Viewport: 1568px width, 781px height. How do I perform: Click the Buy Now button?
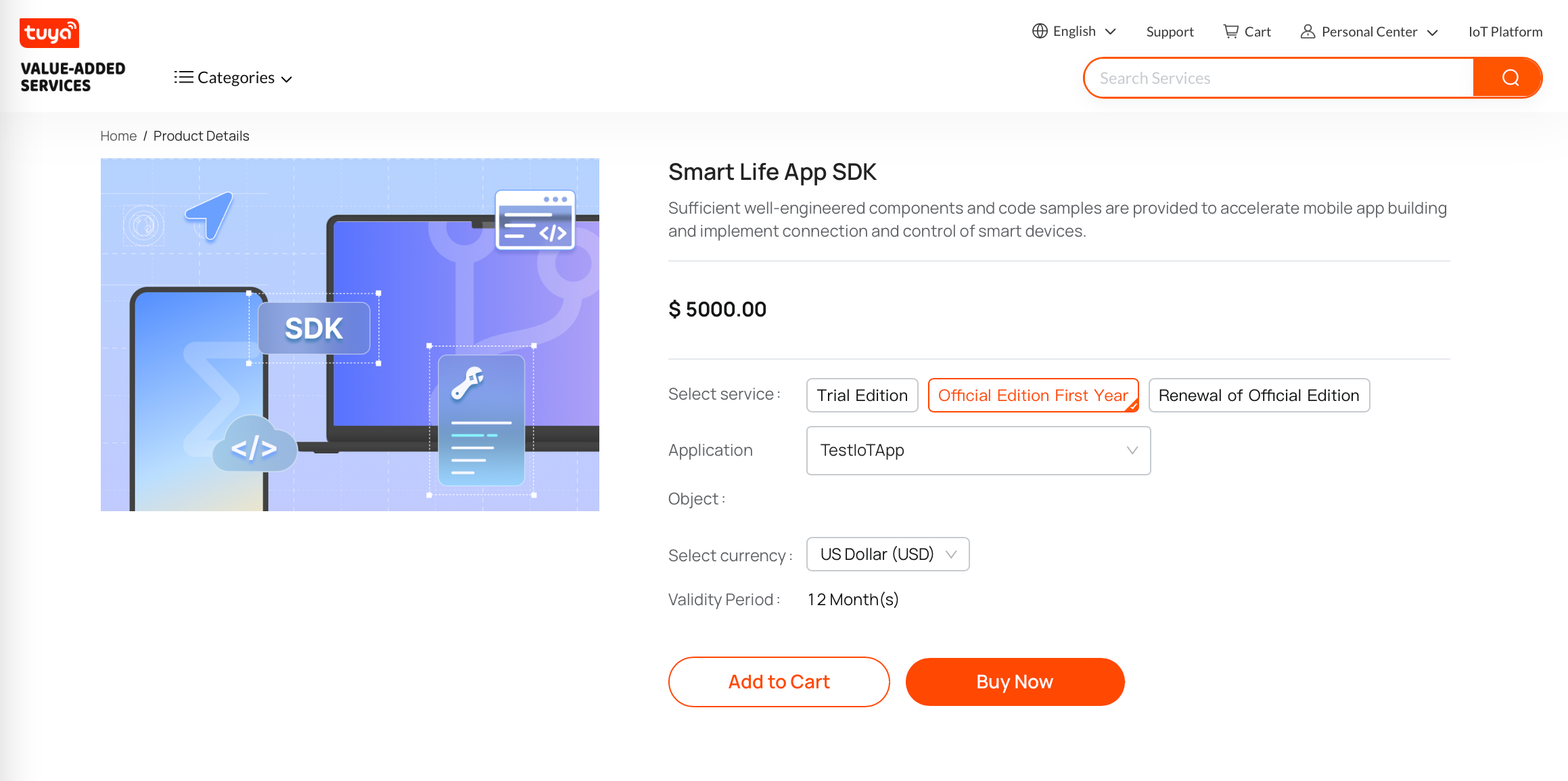(1015, 682)
